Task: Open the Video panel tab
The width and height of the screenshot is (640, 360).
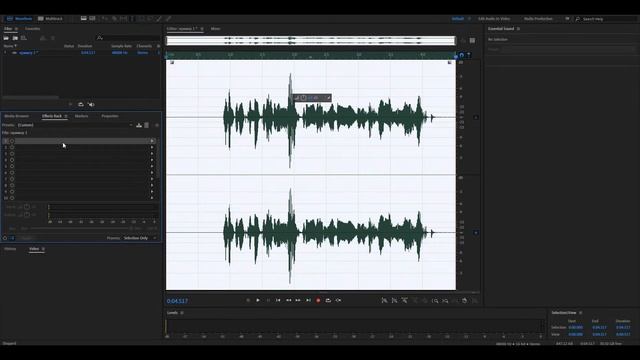Action: [x=34, y=249]
